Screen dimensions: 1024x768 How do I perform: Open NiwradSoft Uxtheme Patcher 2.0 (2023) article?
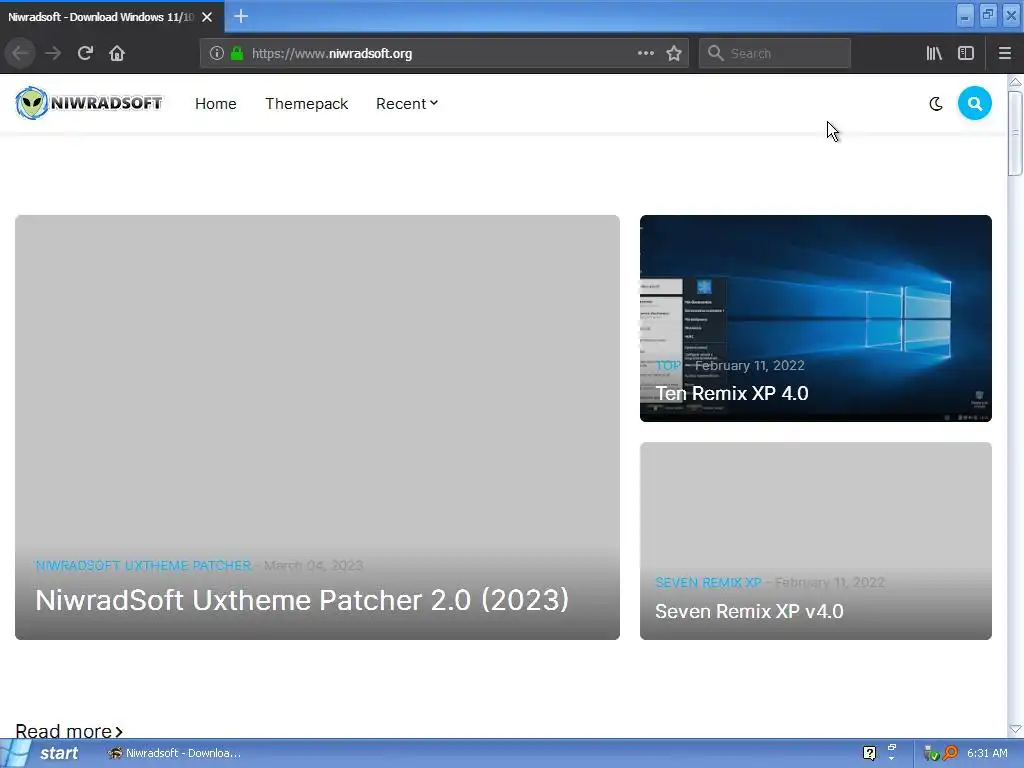pos(302,600)
